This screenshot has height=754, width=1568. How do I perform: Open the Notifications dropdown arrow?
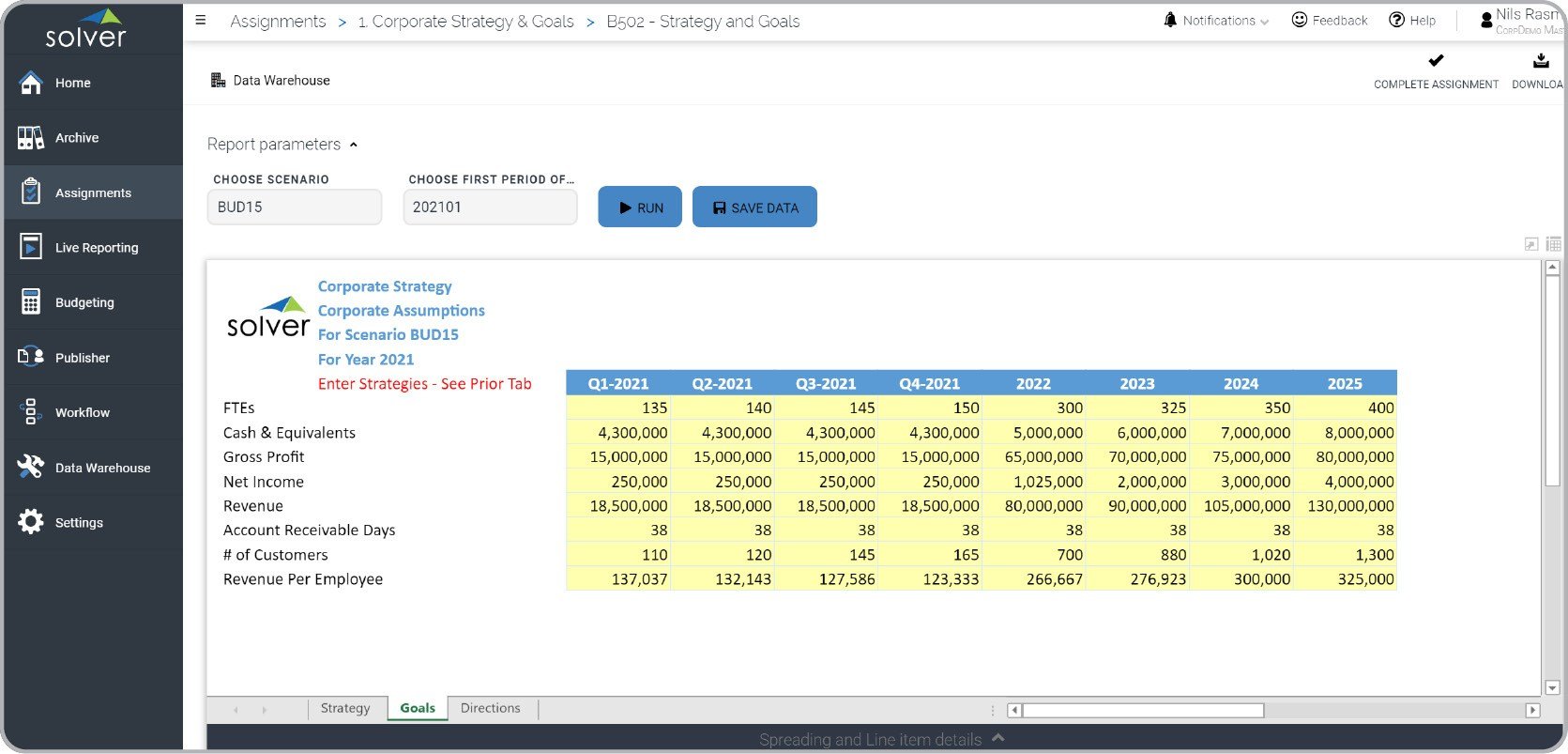tap(1265, 22)
